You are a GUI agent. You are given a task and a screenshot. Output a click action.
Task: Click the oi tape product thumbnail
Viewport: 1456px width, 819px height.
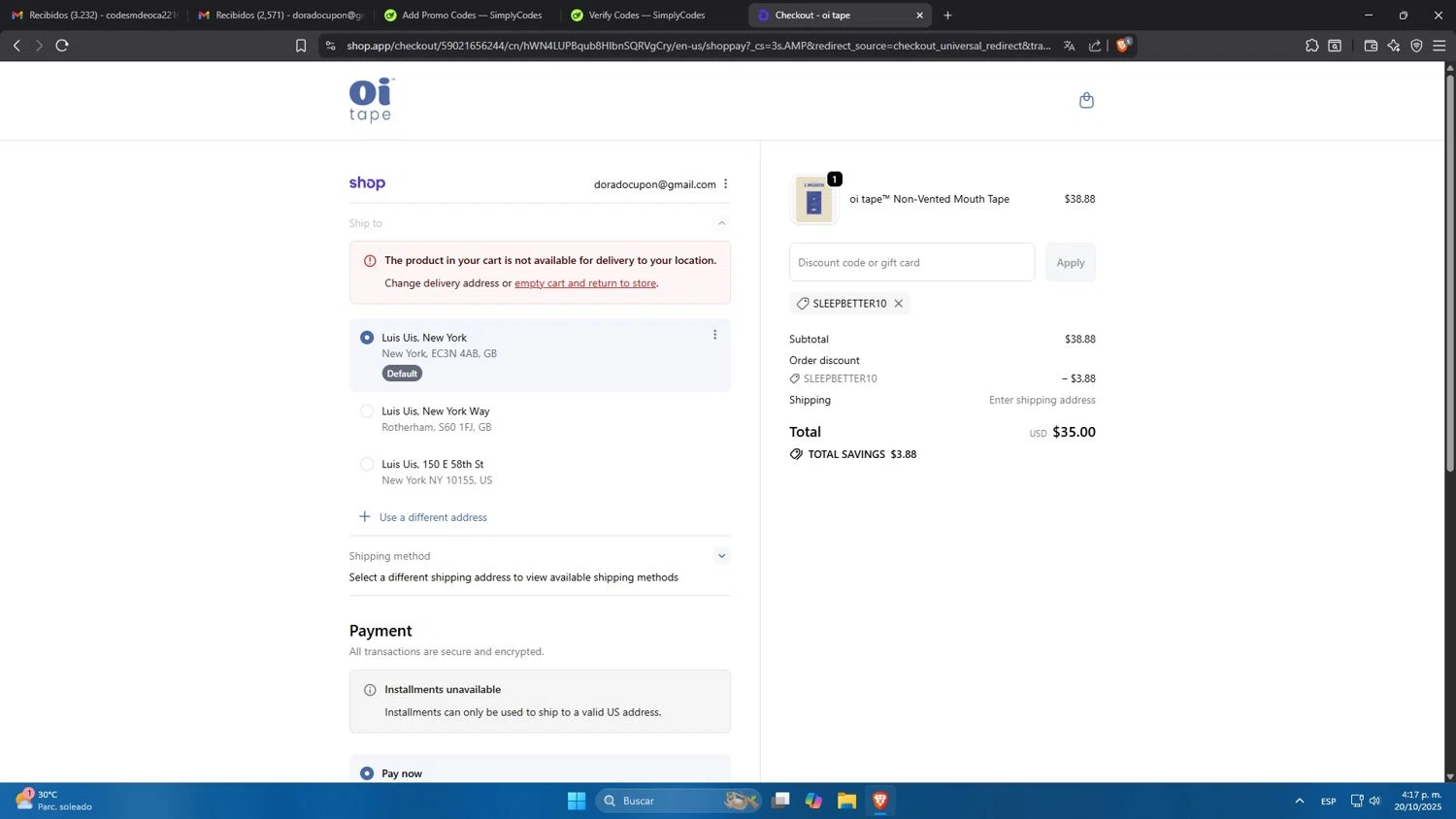(x=814, y=200)
